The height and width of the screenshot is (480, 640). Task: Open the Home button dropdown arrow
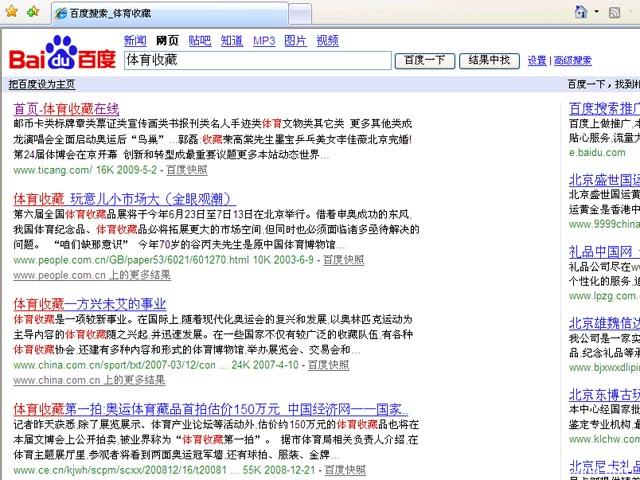click(x=596, y=12)
